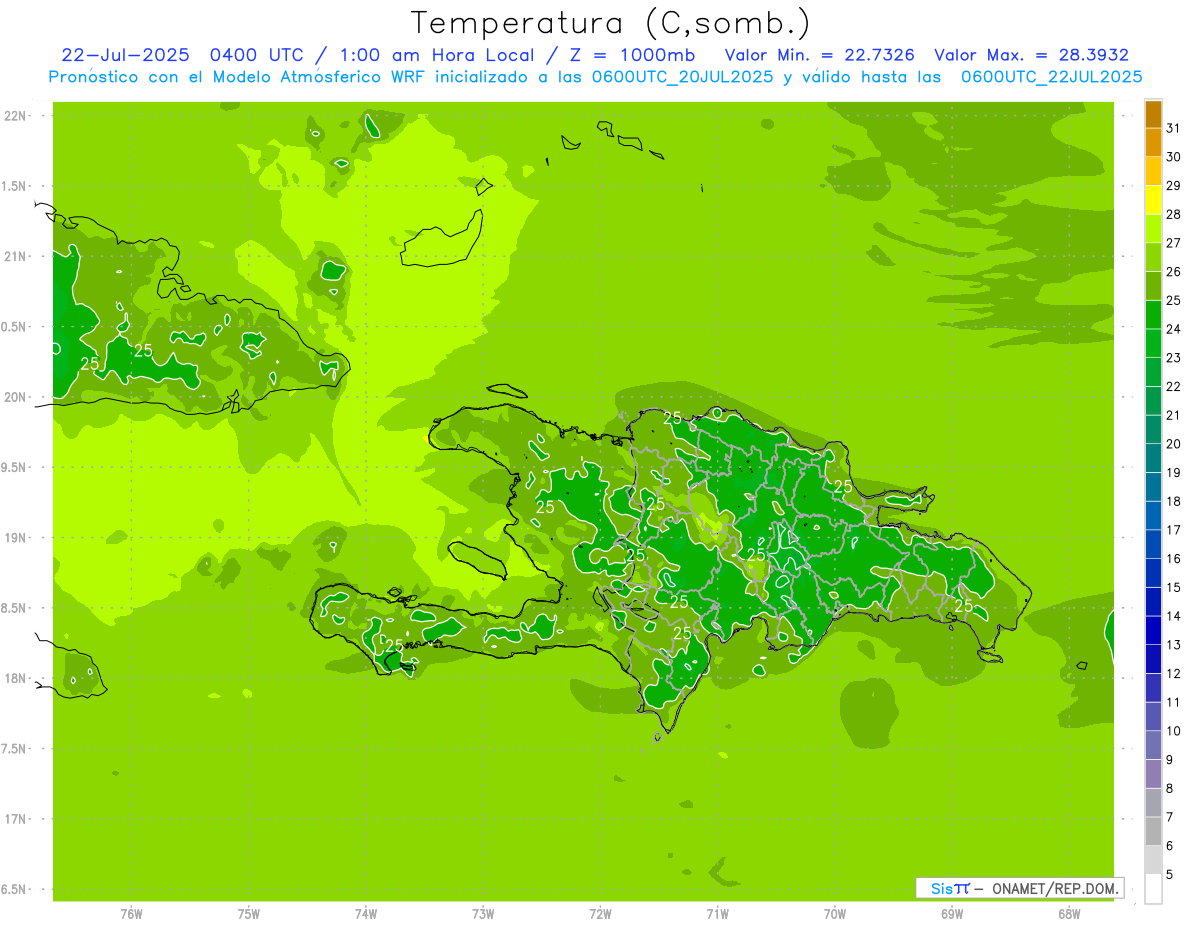Click the "68W" longitude axis label
This screenshot has height=927, width=1200.
[1069, 914]
